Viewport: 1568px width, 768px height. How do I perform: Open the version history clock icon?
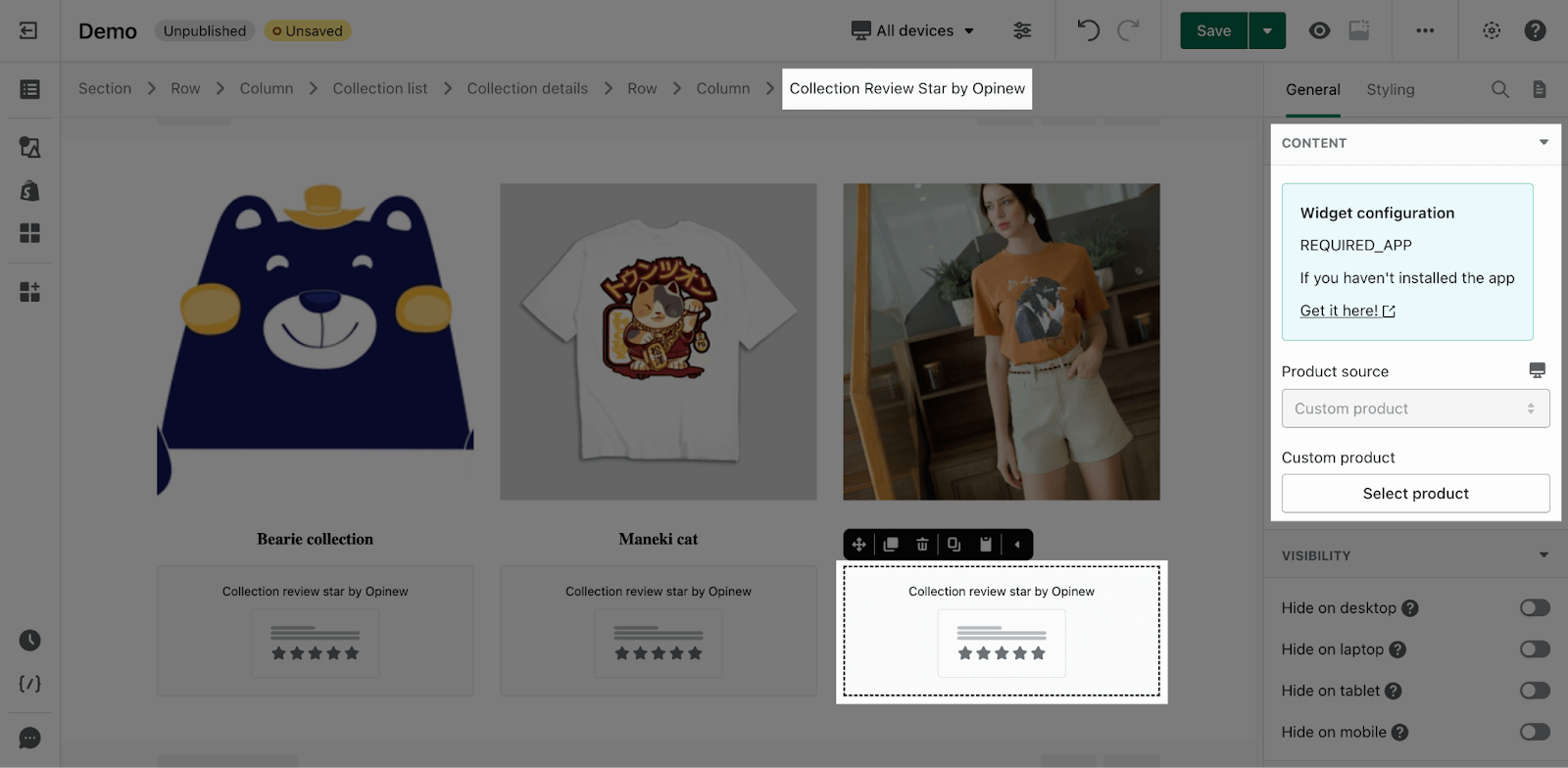[29, 641]
